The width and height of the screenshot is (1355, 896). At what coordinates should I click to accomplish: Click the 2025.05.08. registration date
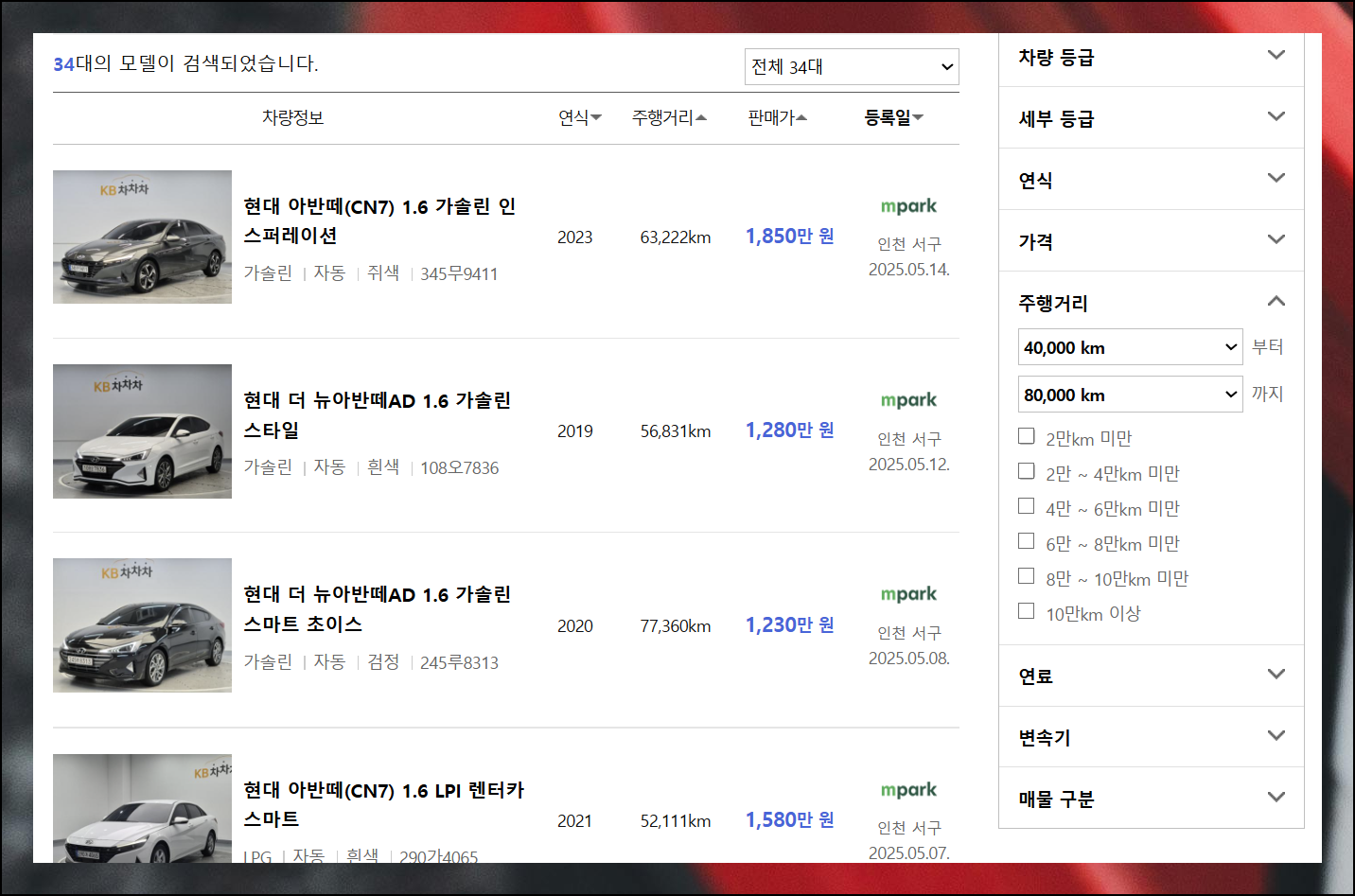[909, 659]
